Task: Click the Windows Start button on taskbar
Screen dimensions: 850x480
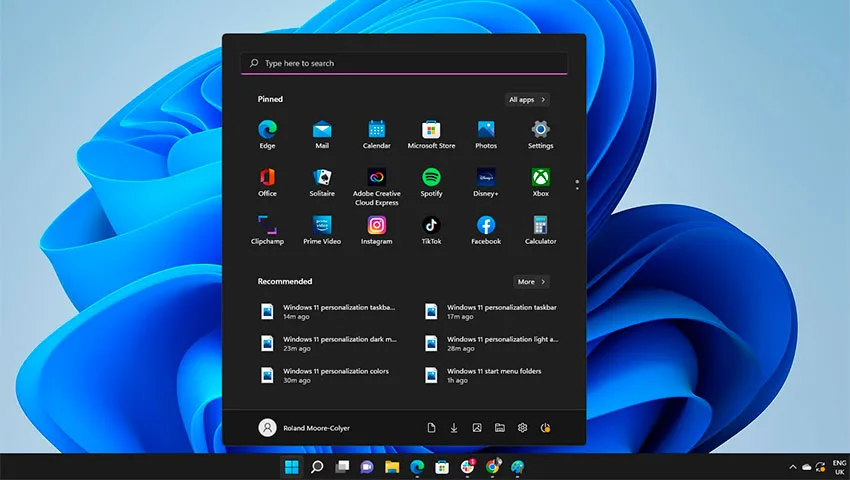Action: (292, 467)
